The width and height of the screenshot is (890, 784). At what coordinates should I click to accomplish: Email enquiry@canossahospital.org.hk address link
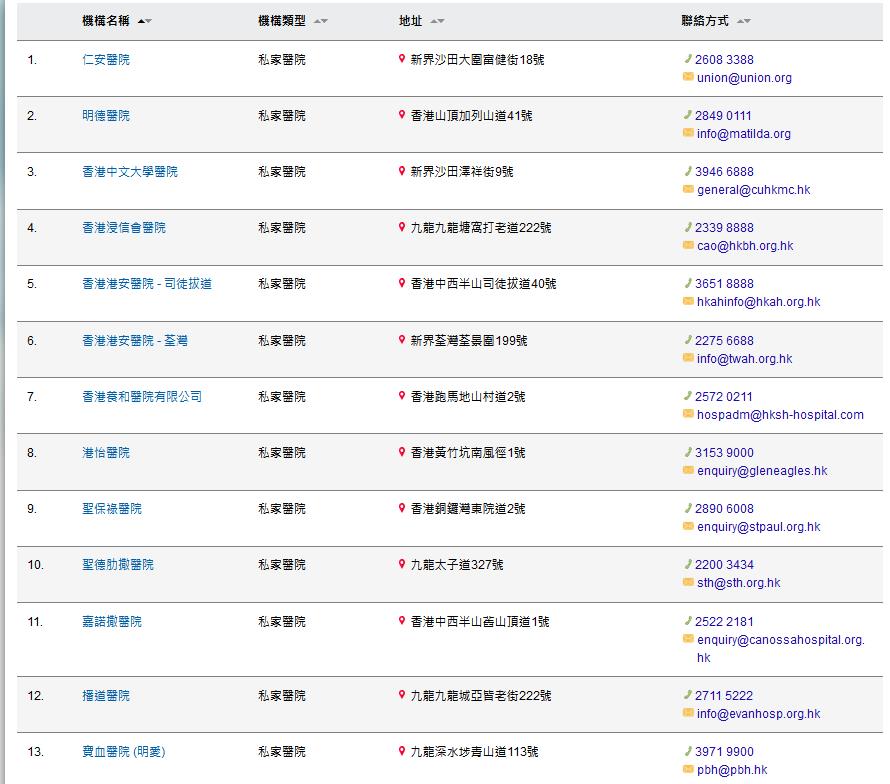(x=780, y=648)
